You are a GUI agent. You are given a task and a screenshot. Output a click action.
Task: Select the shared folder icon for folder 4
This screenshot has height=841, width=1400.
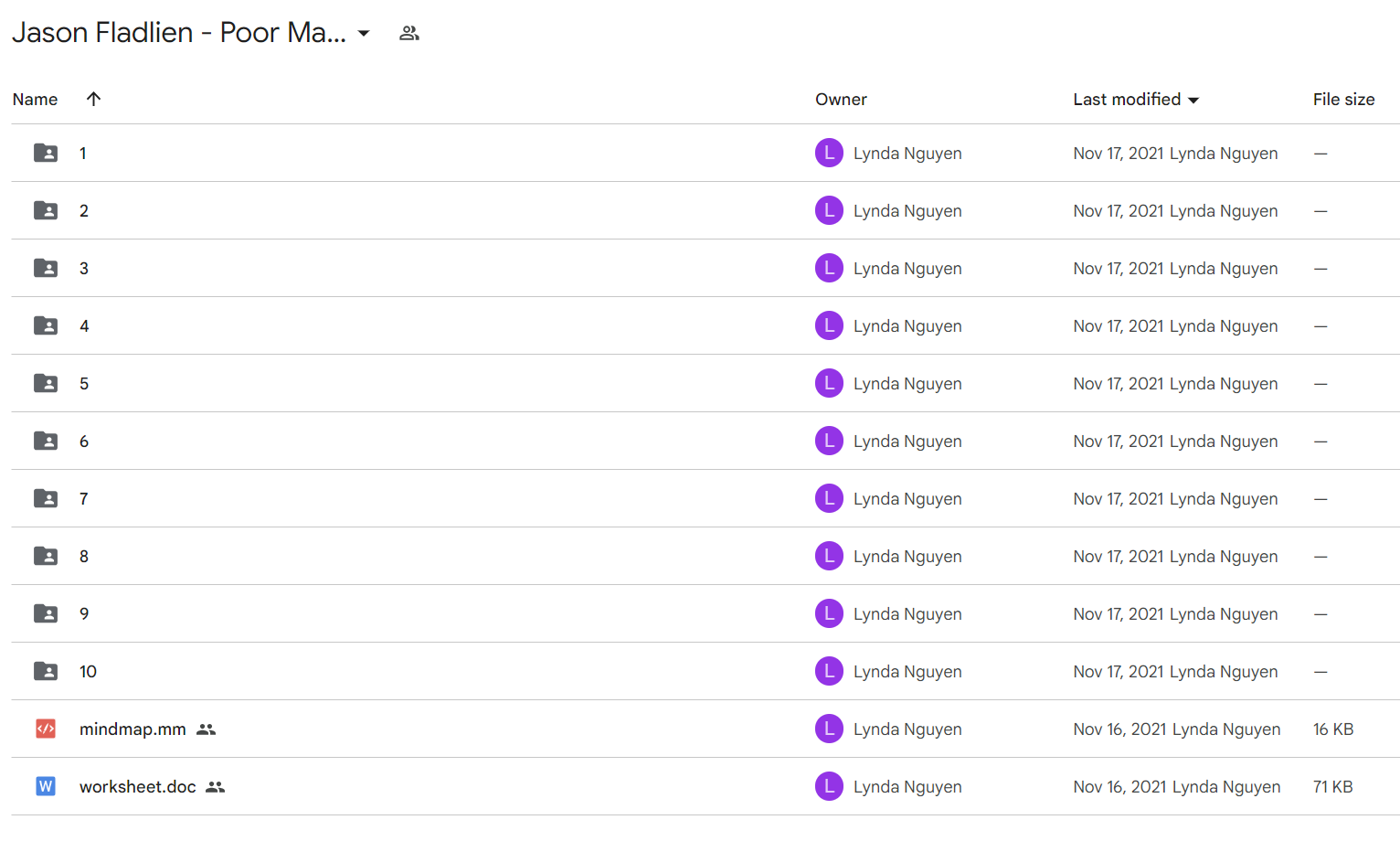pyautogui.click(x=46, y=325)
